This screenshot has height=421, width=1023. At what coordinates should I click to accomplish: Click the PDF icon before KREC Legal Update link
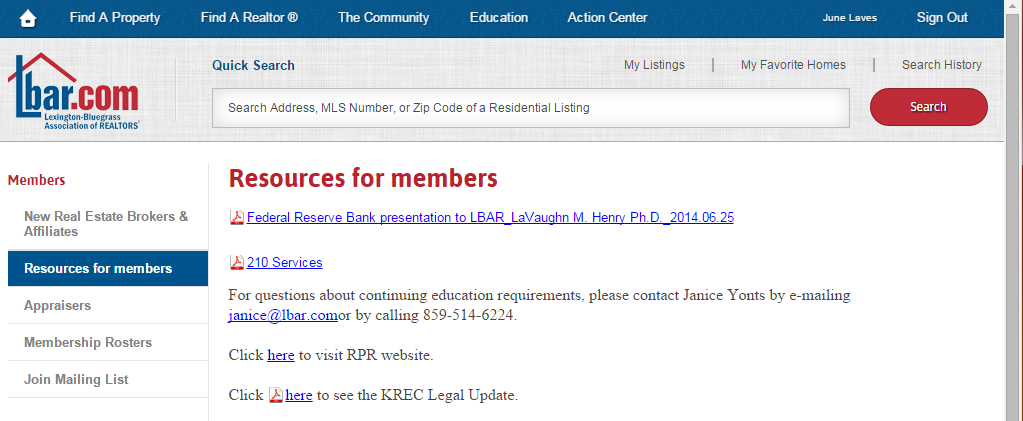point(276,396)
